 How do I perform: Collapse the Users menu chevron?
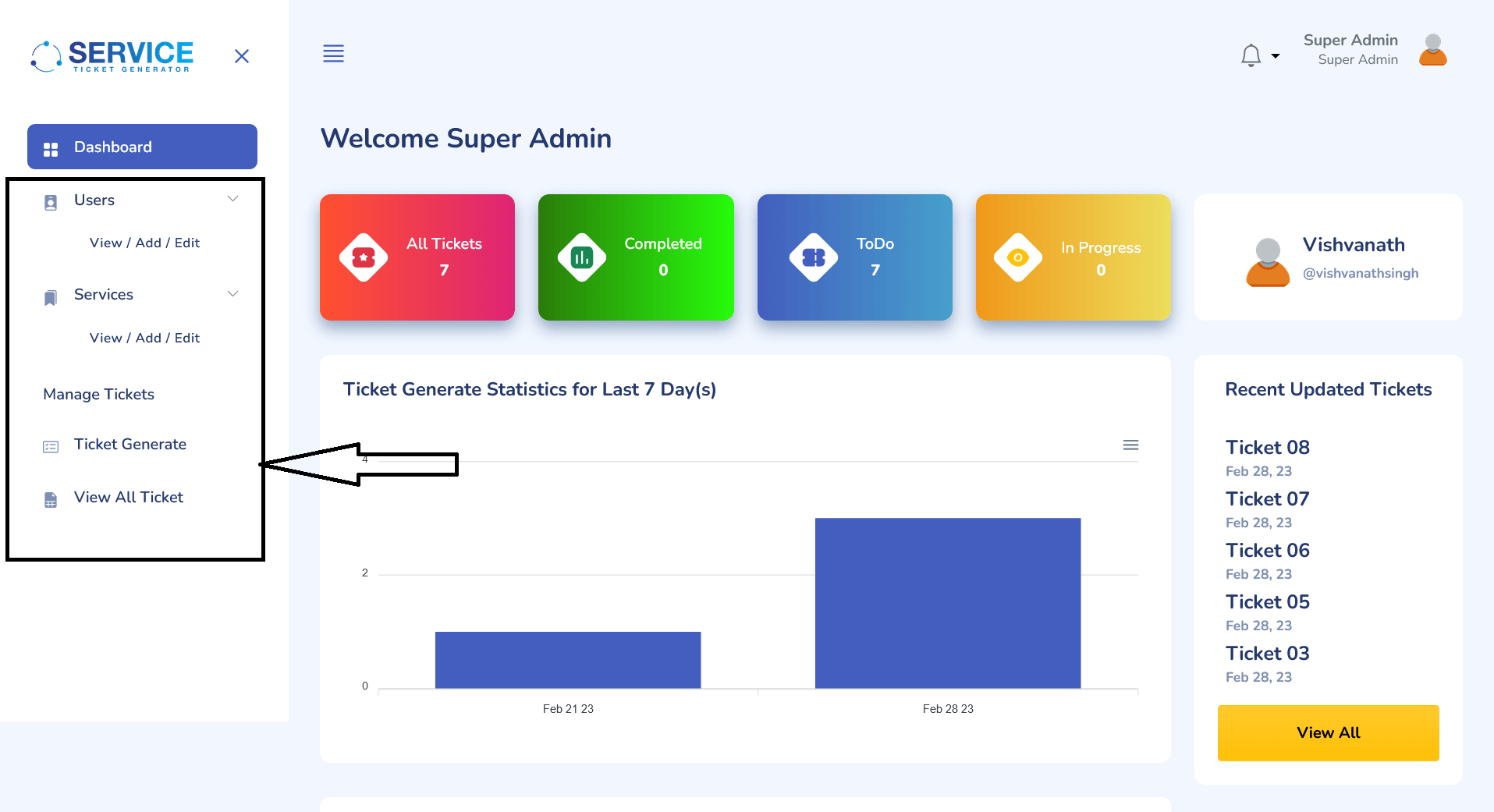click(232, 199)
